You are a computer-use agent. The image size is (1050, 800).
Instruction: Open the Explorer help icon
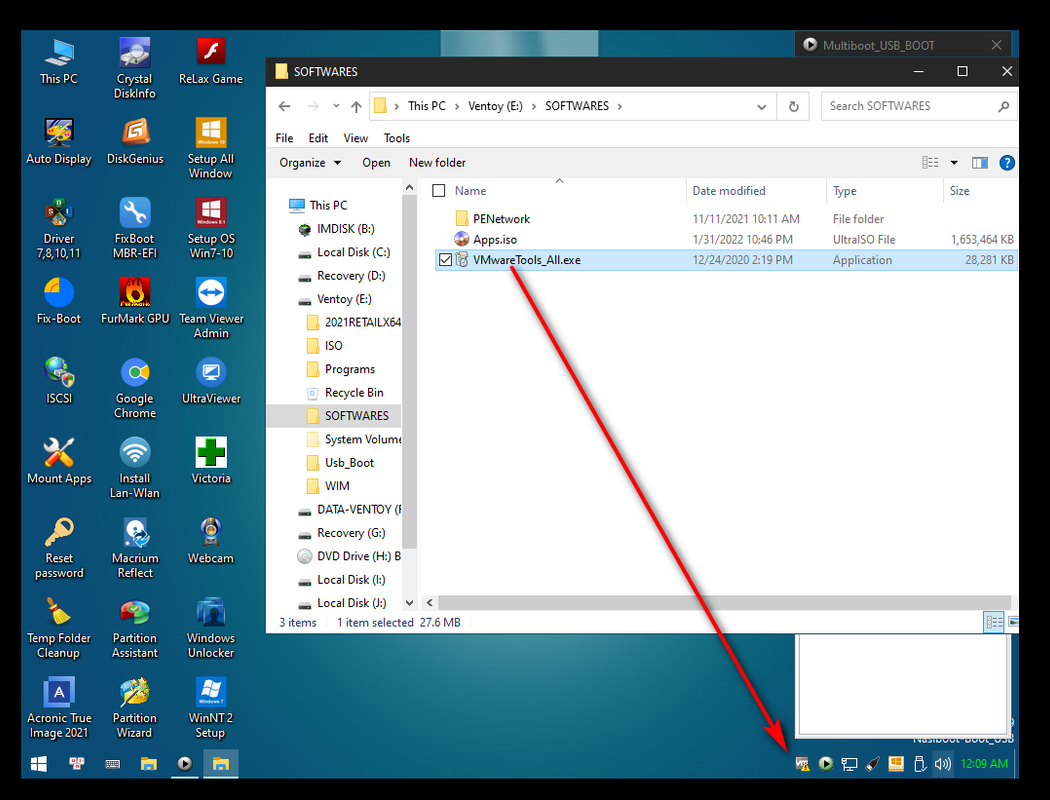1006,163
